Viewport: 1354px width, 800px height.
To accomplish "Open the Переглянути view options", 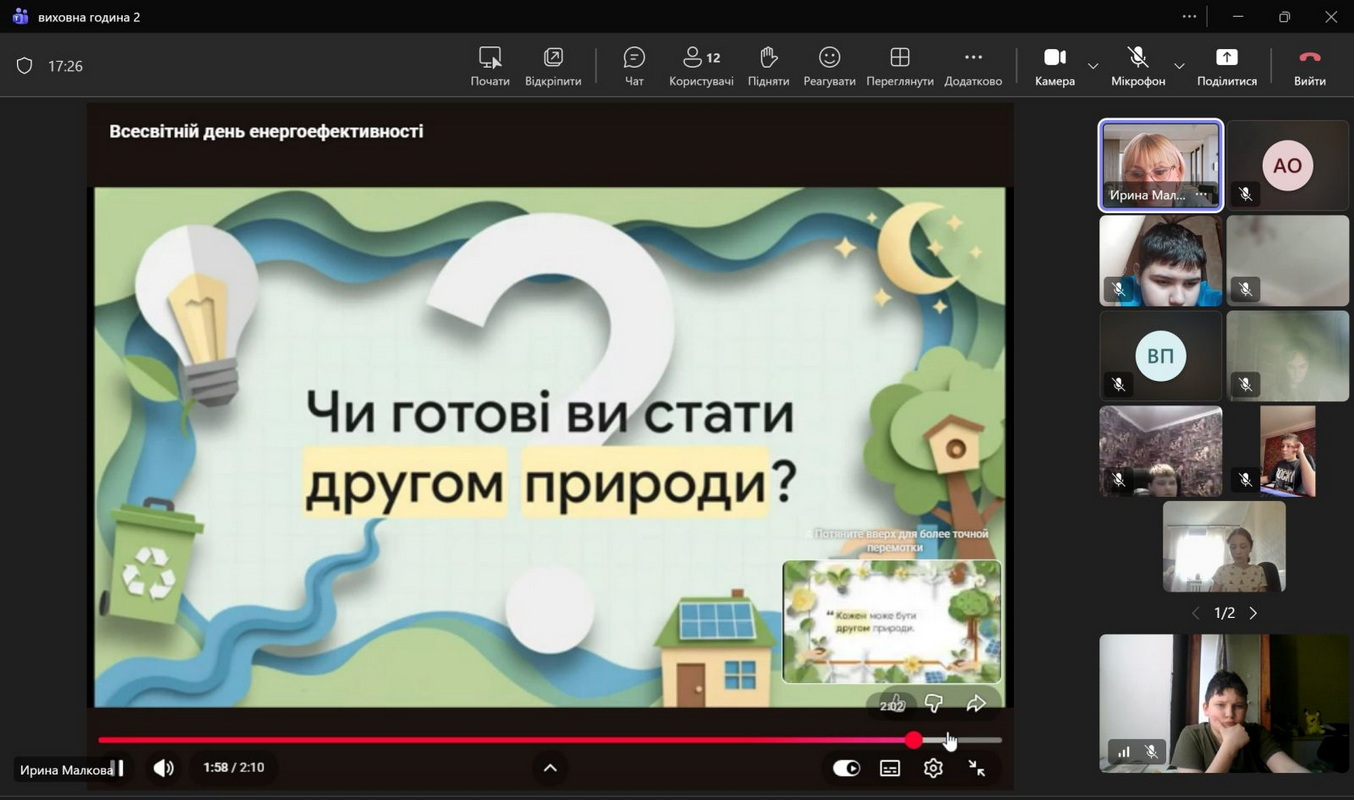I will [x=899, y=66].
